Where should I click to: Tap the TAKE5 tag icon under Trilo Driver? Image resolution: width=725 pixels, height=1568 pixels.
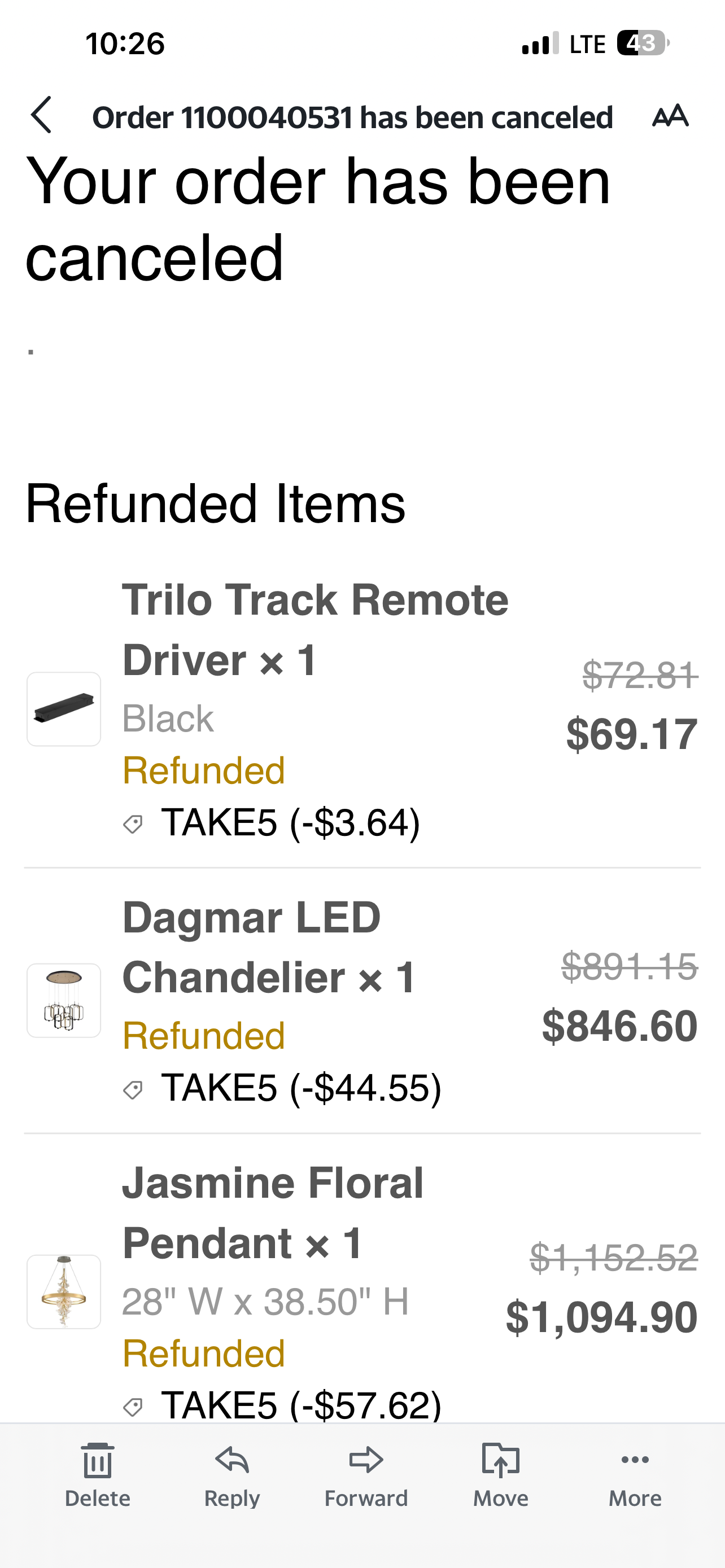pos(133,824)
